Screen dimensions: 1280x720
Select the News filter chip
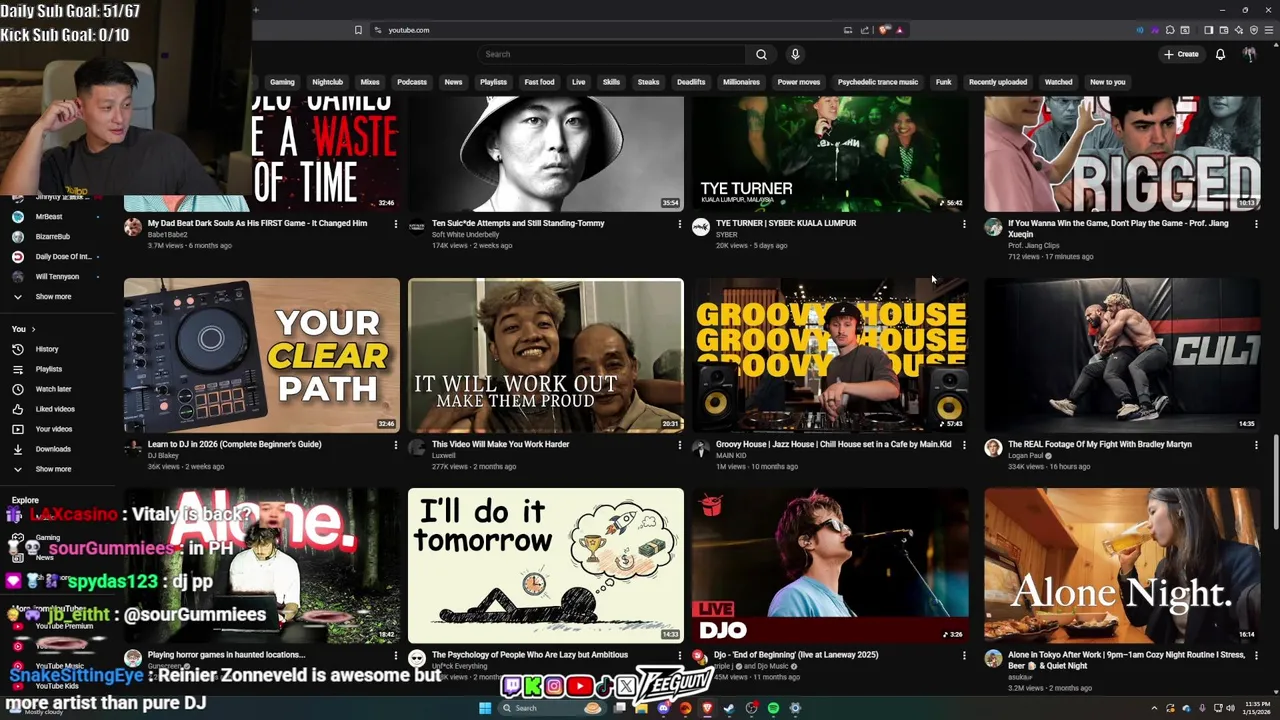(x=453, y=82)
